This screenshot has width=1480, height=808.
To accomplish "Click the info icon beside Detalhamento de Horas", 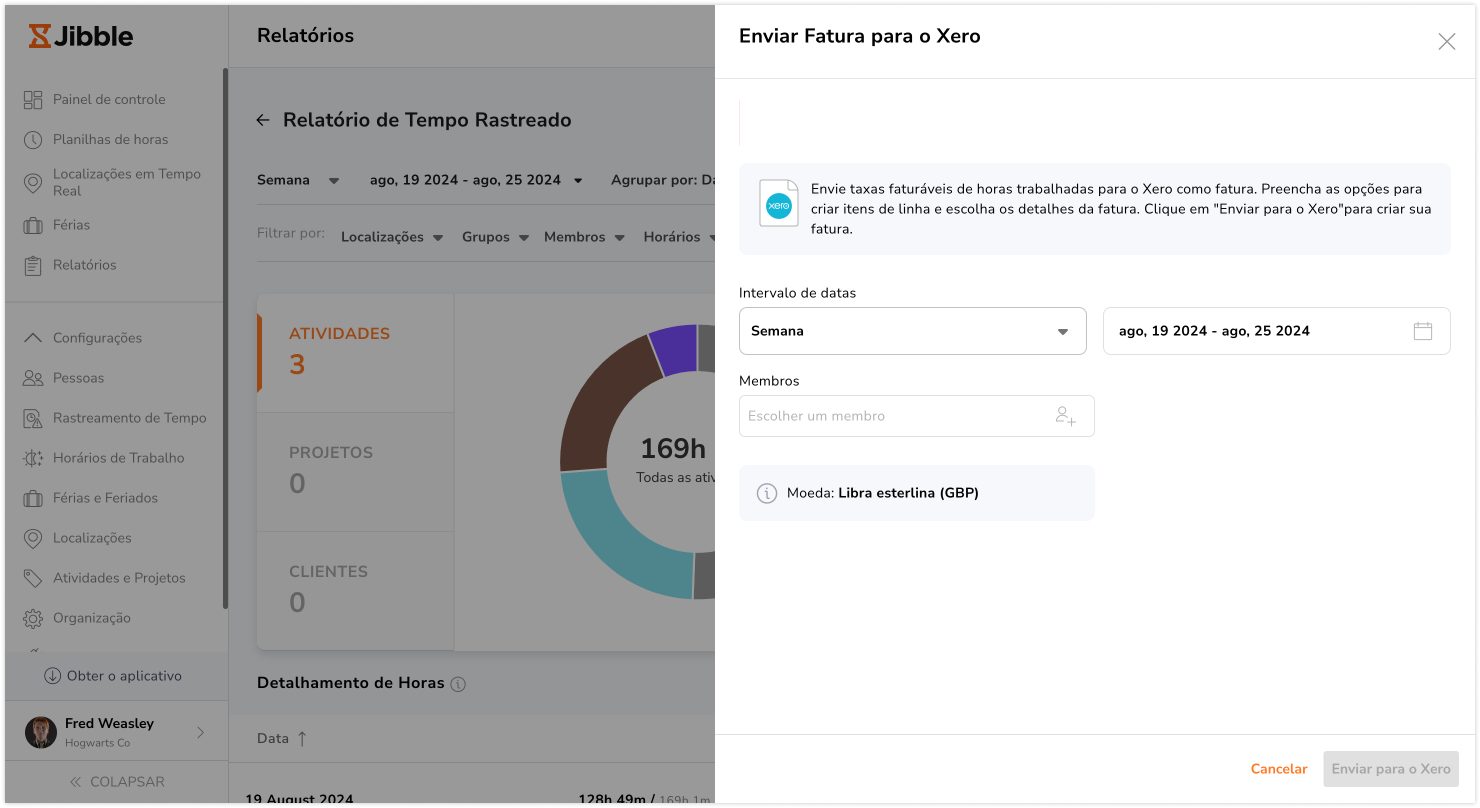I will (458, 684).
